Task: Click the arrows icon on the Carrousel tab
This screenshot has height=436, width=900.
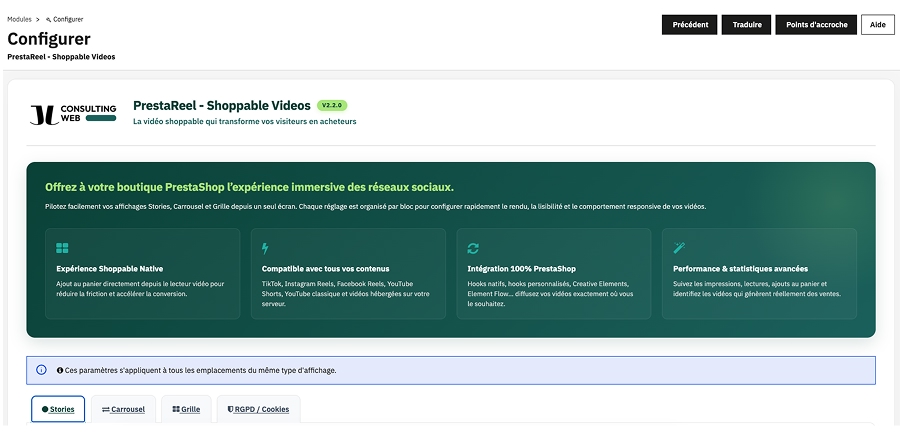Action: tap(106, 410)
